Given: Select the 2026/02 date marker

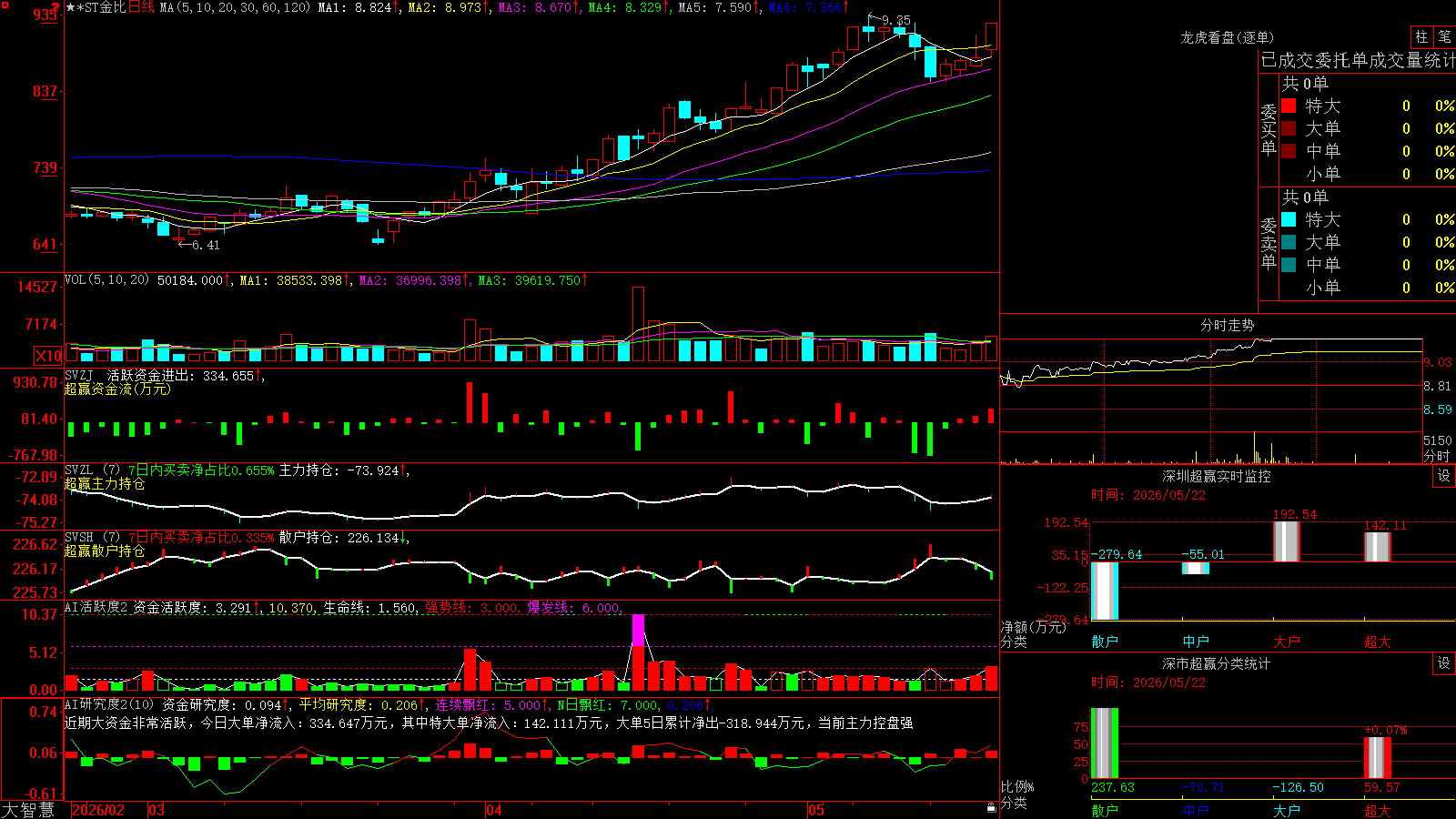Looking at the screenshot, I should click(x=98, y=810).
